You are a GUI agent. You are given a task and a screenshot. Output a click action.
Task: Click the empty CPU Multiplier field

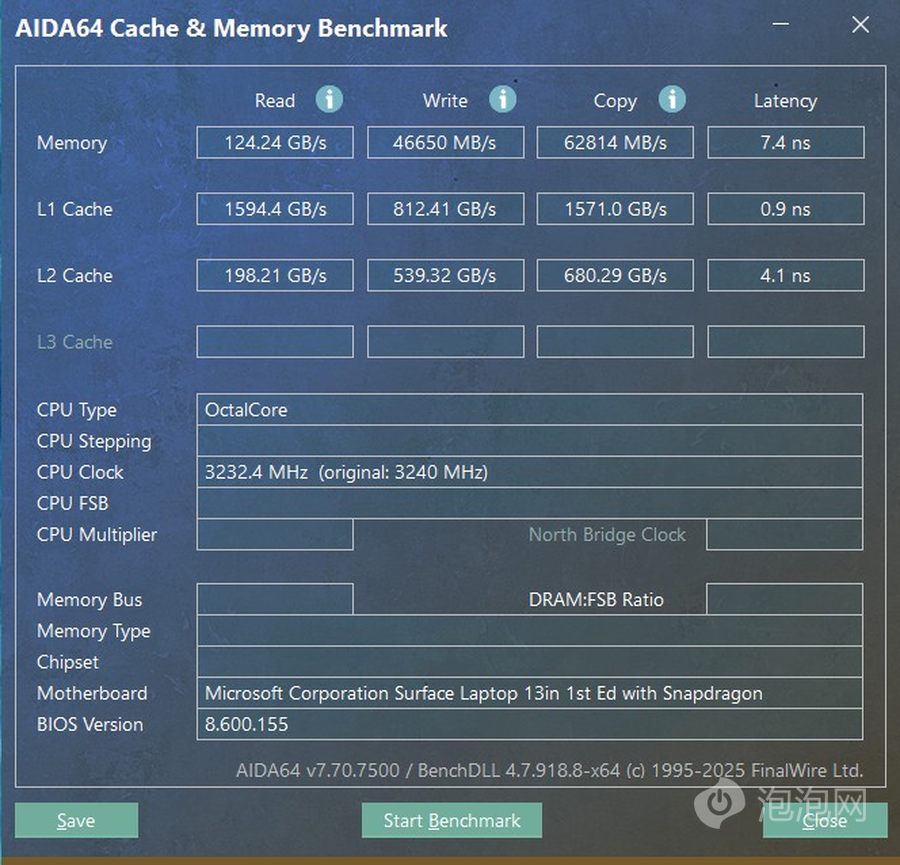click(x=275, y=534)
